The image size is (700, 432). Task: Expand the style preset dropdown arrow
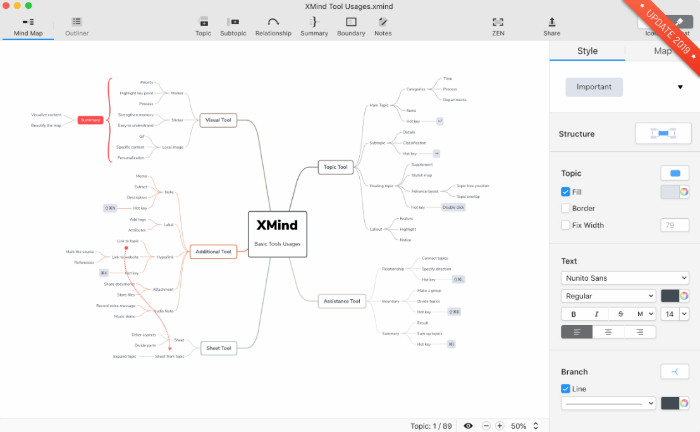[680, 87]
